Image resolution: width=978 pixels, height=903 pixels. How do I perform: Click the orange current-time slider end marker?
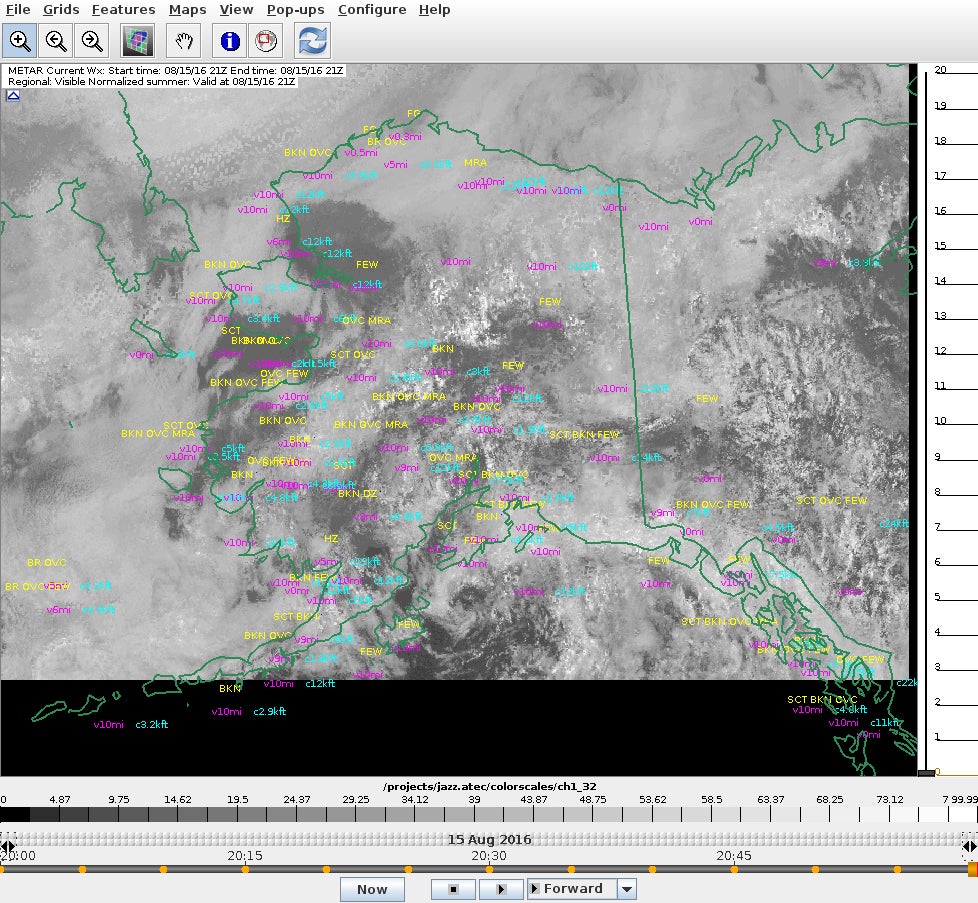(x=972, y=870)
